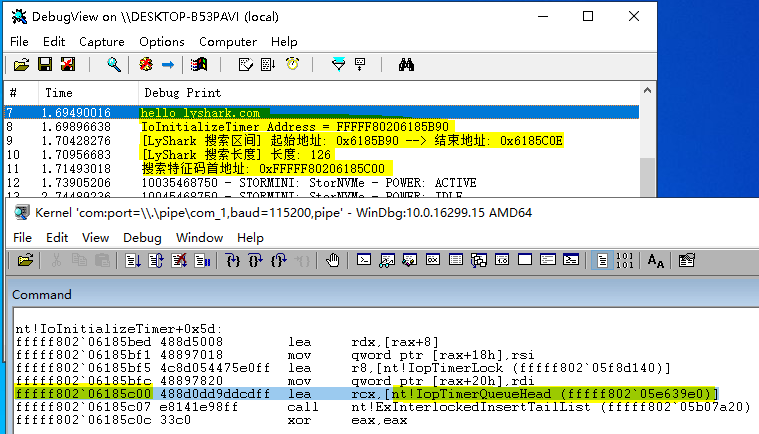Toggle Source Mode Off binary icon
The image size is (759, 434).
(624, 261)
